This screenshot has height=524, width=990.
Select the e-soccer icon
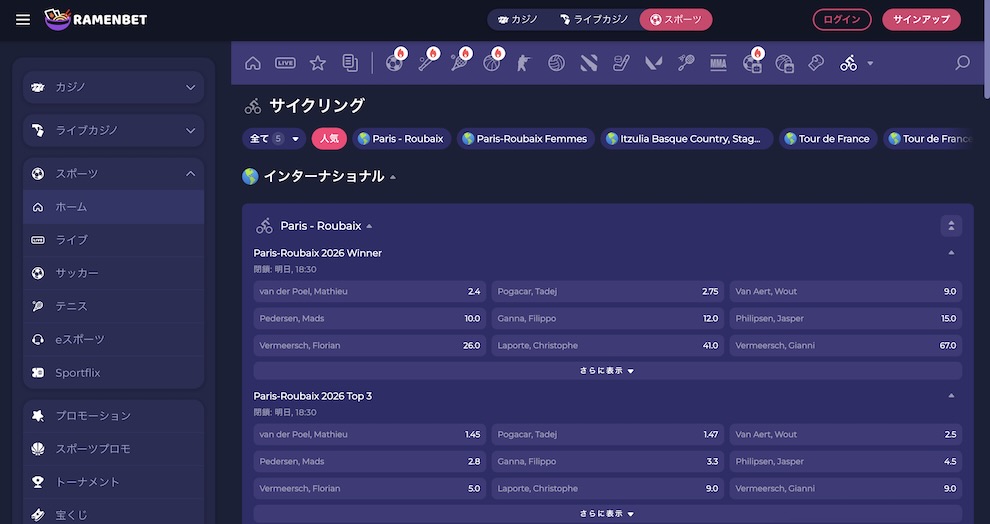coord(752,63)
